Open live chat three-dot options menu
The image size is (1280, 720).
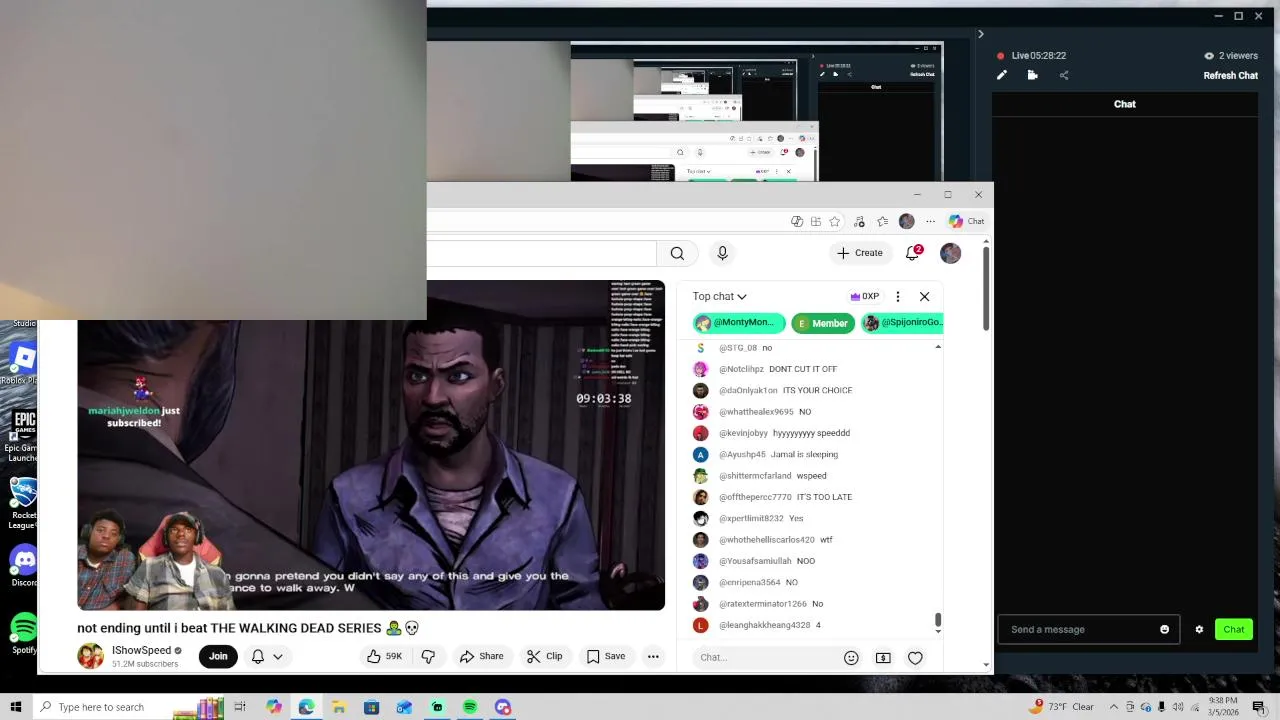[898, 296]
